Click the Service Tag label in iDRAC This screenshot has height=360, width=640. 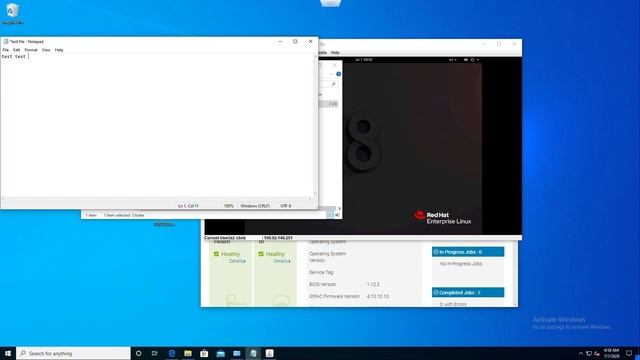(x=321, y=272)
